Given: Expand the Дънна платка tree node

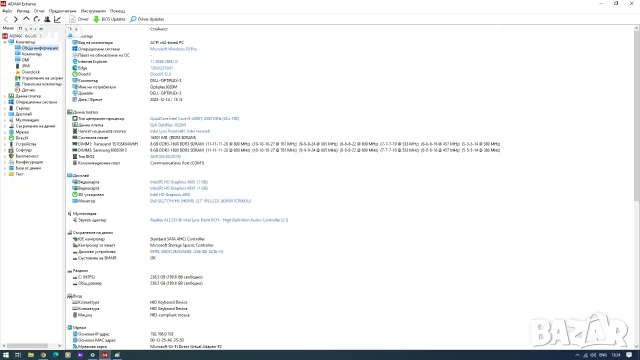Looking at the screenshot, I should click(x=4, y=96).
